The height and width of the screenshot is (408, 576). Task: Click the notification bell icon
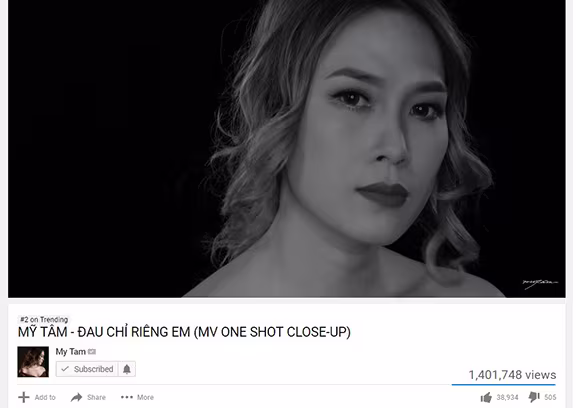127,369
